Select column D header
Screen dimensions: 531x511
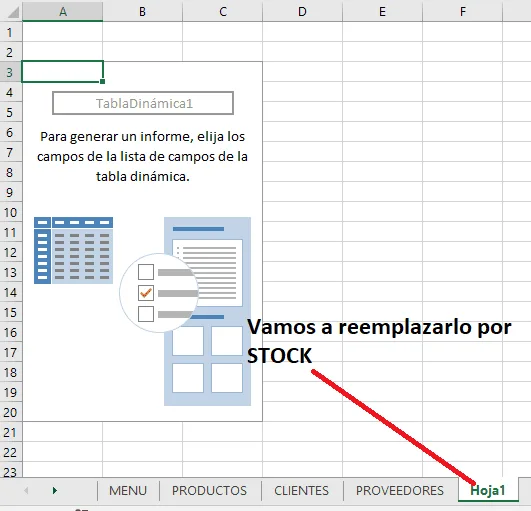pos(302,11)
